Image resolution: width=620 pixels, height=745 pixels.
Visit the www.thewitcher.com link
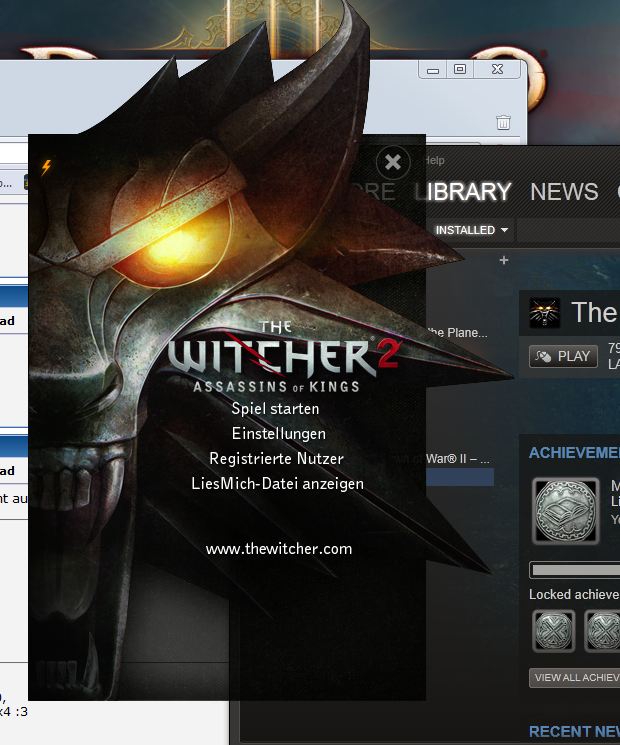[279, 549]
